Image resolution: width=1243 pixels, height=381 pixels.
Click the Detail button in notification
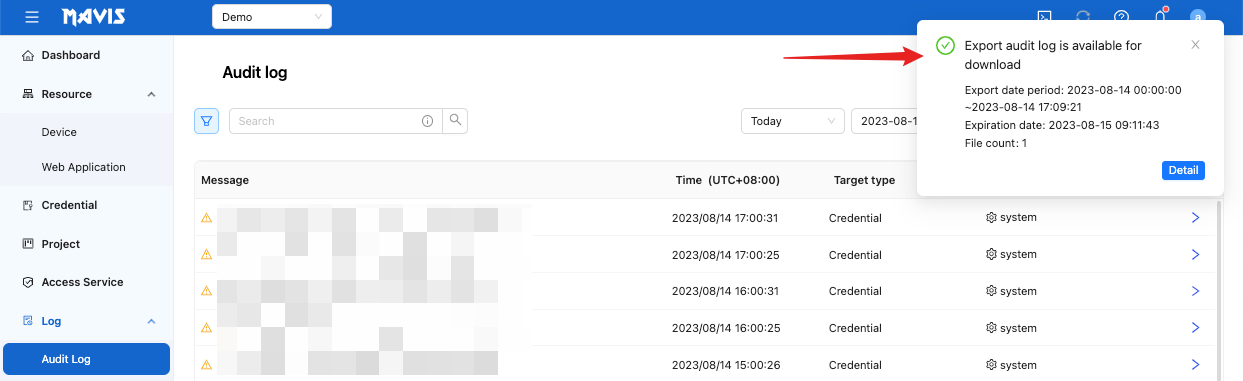pos(1183,170)
